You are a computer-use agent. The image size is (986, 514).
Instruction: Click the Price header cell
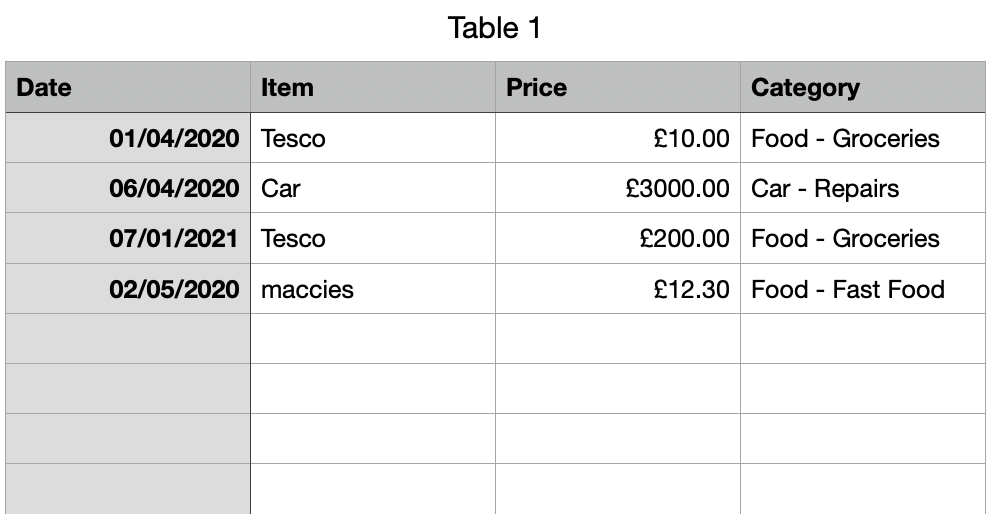tap(617, 88)
